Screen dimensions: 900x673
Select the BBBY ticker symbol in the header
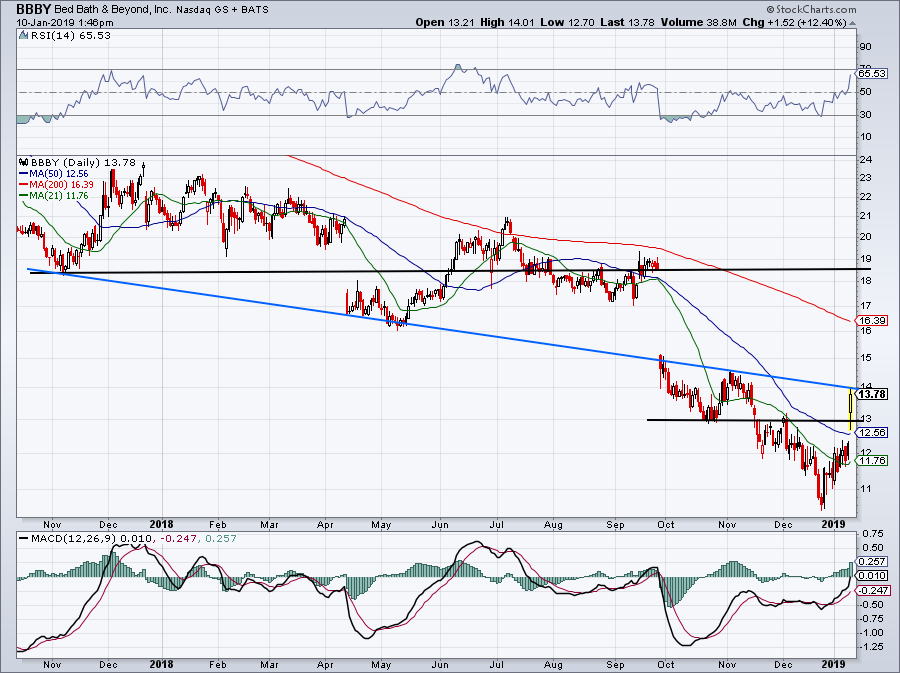tap(34, 9)
